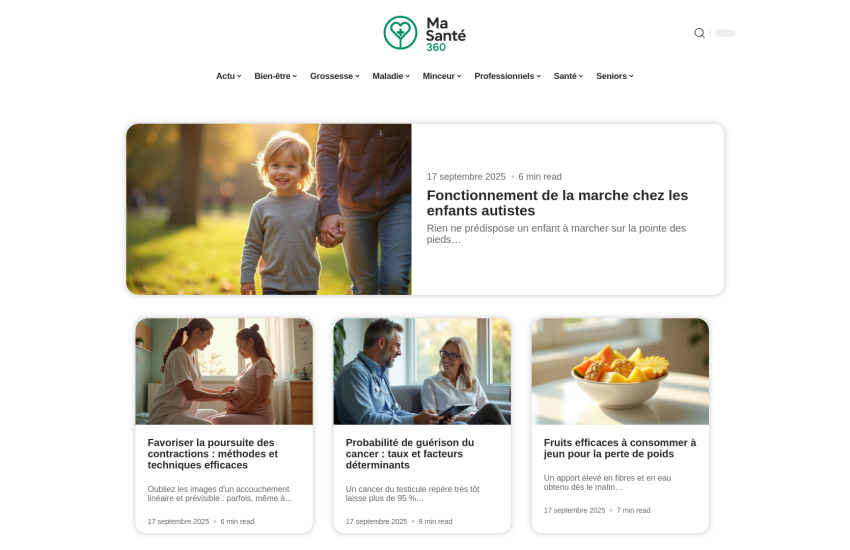850x550 pixels.
Task: Select the Minceur menu item
Action: click(x=442, y=76)
